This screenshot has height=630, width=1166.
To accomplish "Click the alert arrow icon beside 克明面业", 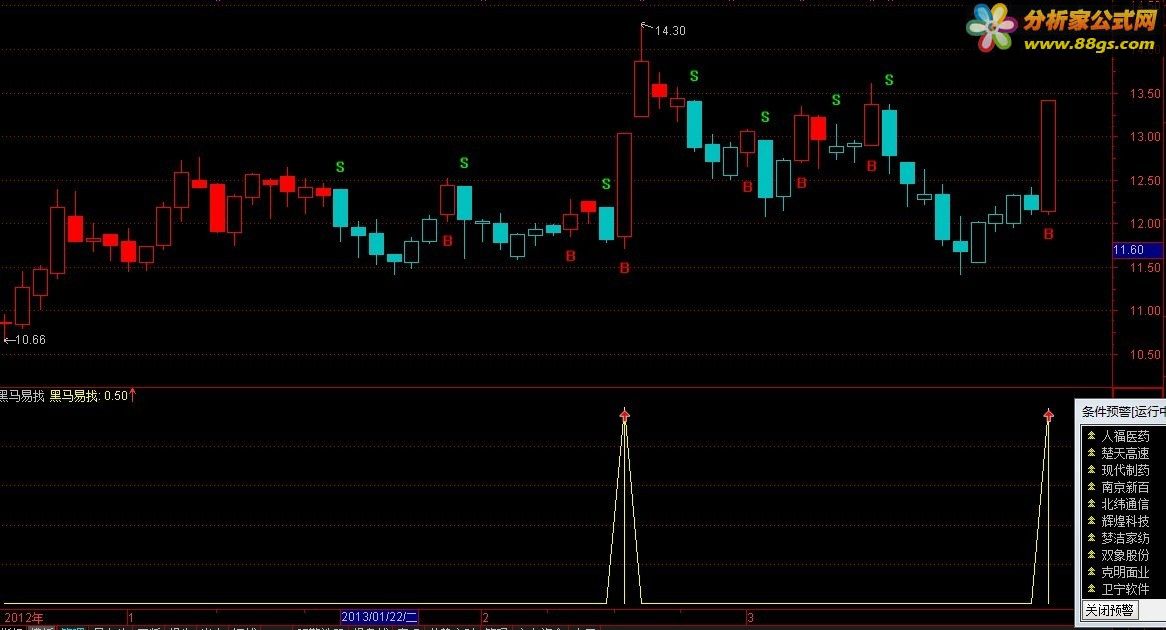I will 1091,572.
